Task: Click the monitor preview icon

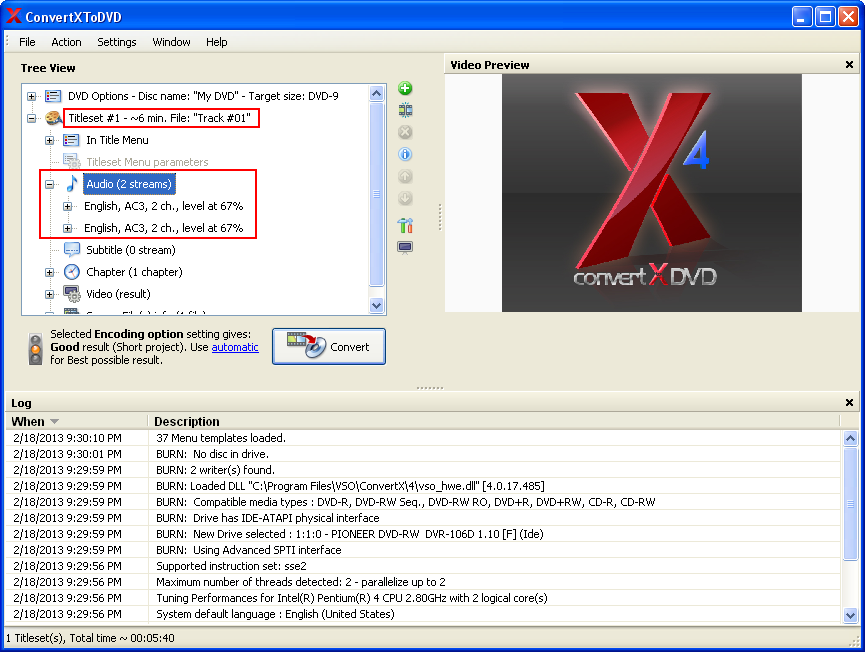Action: (x=405, y=247)
